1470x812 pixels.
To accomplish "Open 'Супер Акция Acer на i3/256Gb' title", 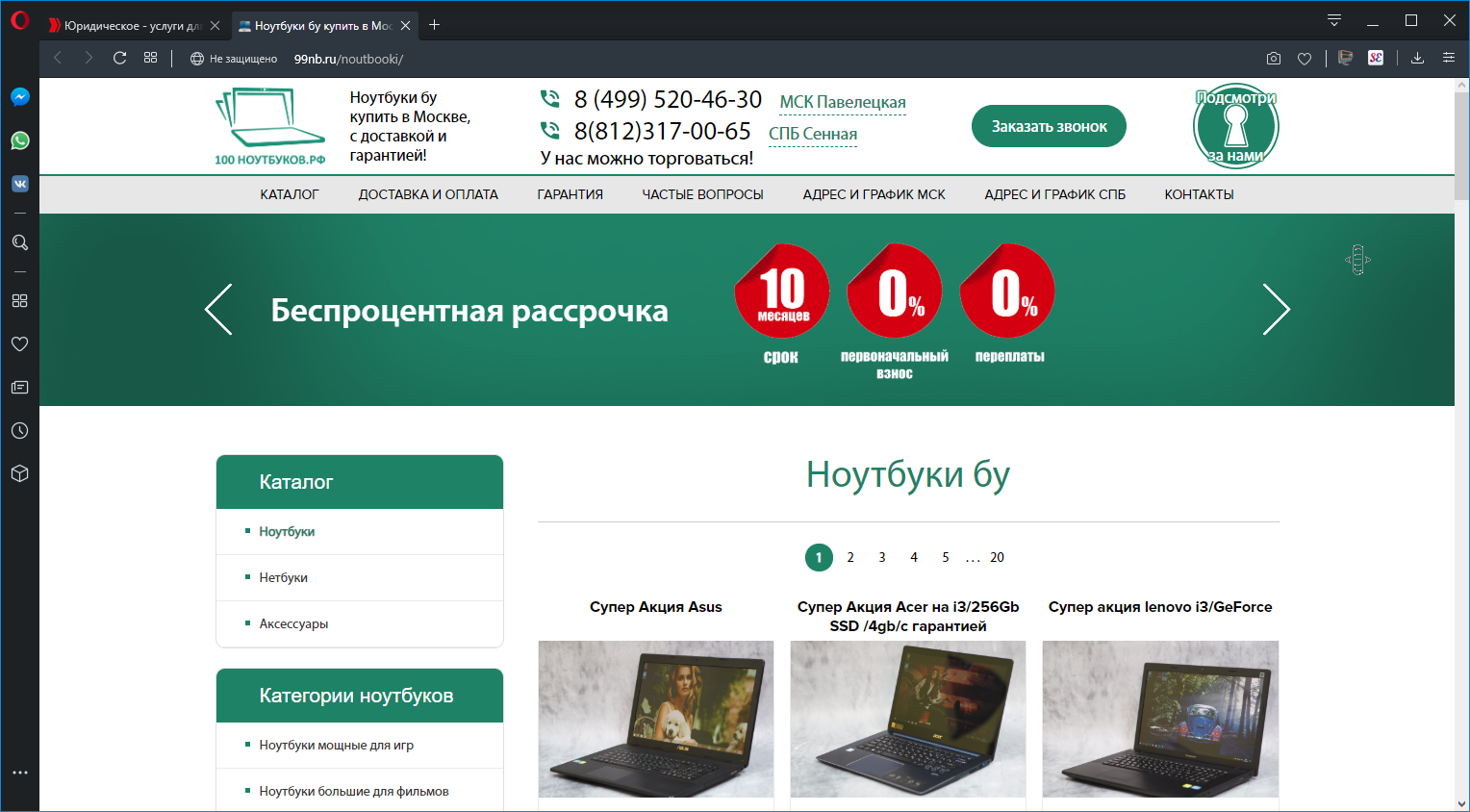I will pos(908,617).
